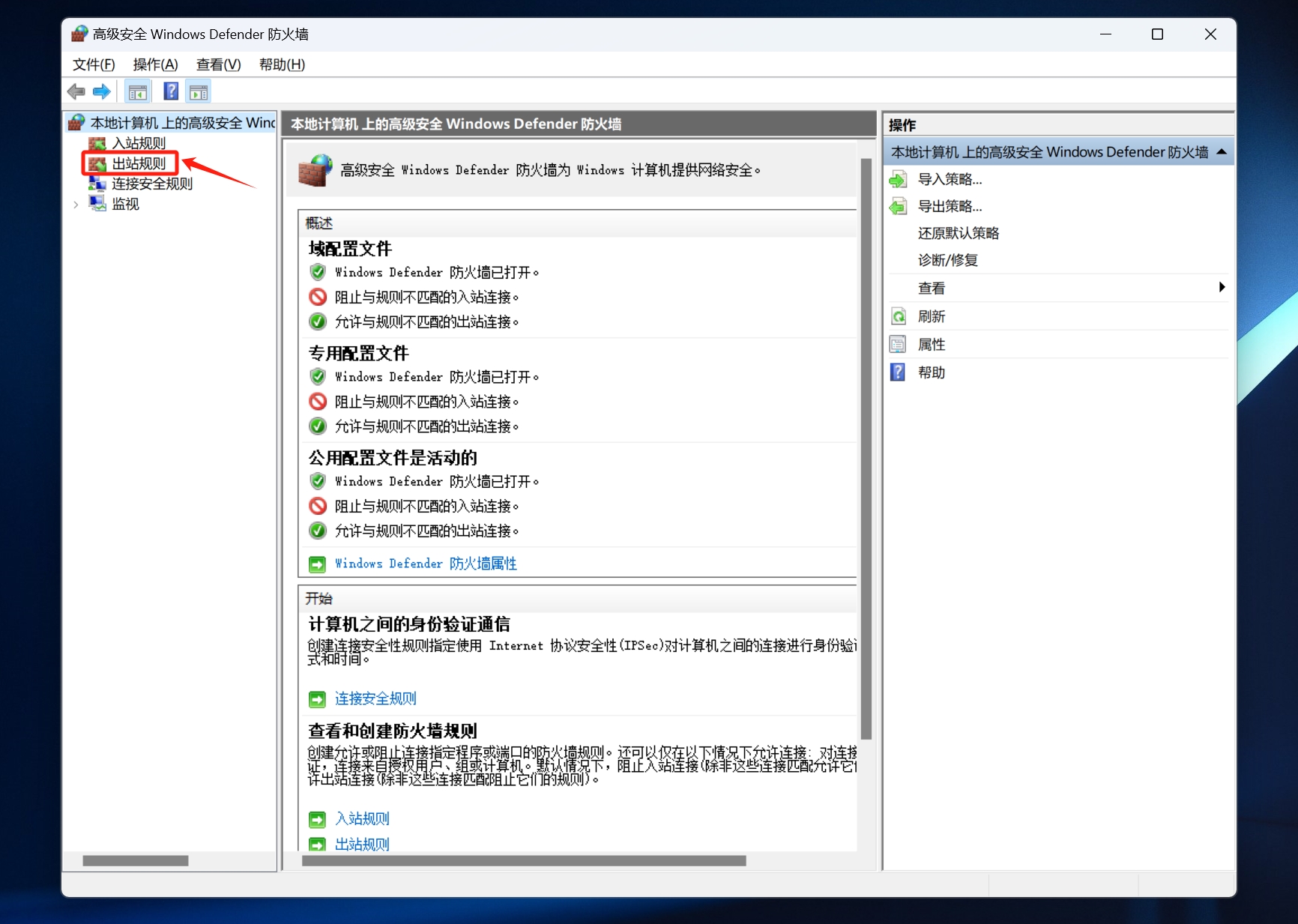1298x924 pixels.
Task: Click the 属性 properties icon
Action: tap(898, 345)
